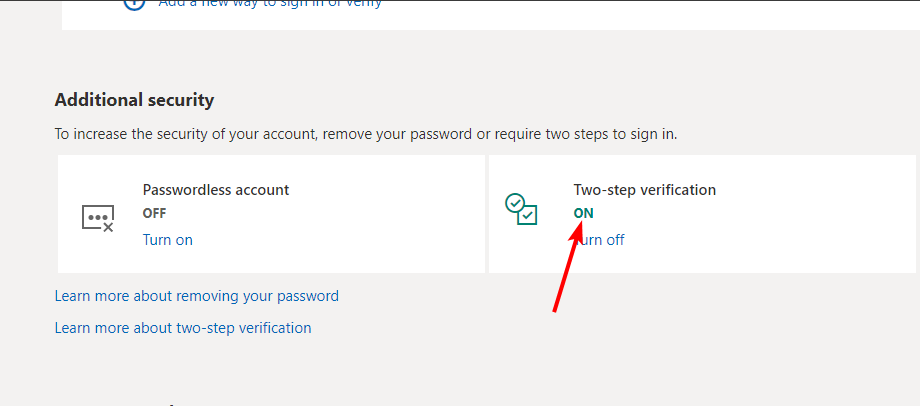This screenshot has width=920, height=406.
Task: Turn on the Passwordless account
Action: click(167, 240)
